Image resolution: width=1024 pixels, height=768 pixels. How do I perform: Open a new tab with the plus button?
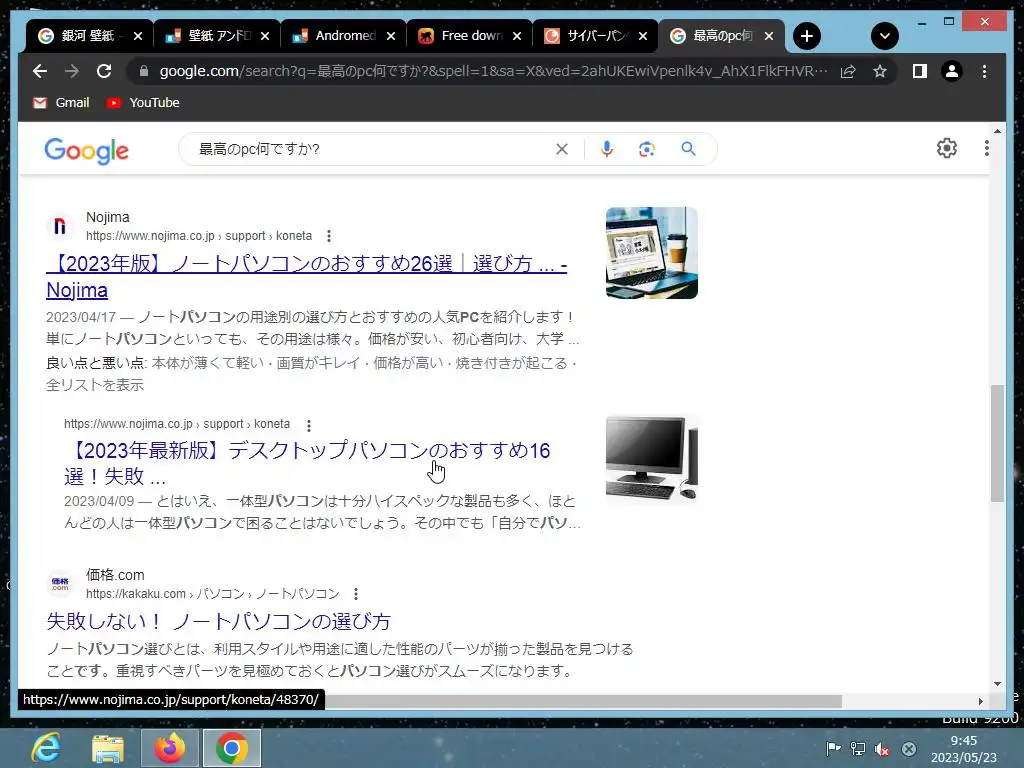pos(807,36)
